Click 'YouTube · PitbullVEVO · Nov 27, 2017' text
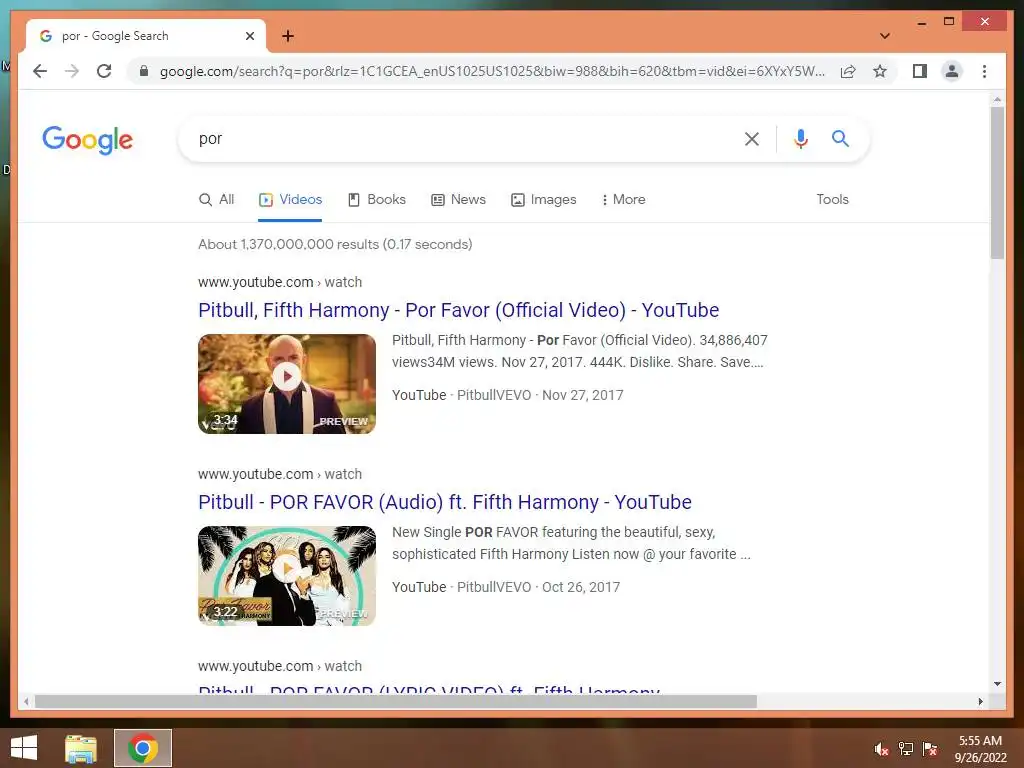The image size is (1024, 768). click(x=507, y=395)
